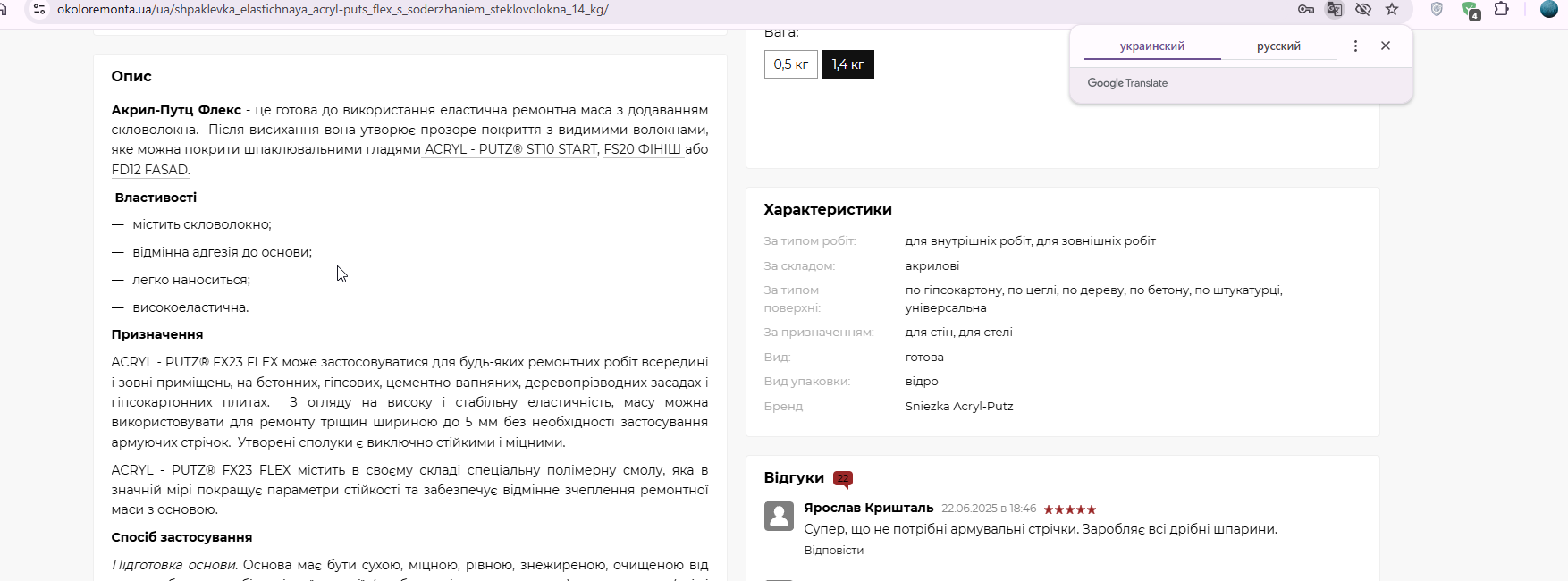Screen dimensions: 1568x581
Task: Open the green shield extension with badge 4
Action: [x=1469, y=10]
